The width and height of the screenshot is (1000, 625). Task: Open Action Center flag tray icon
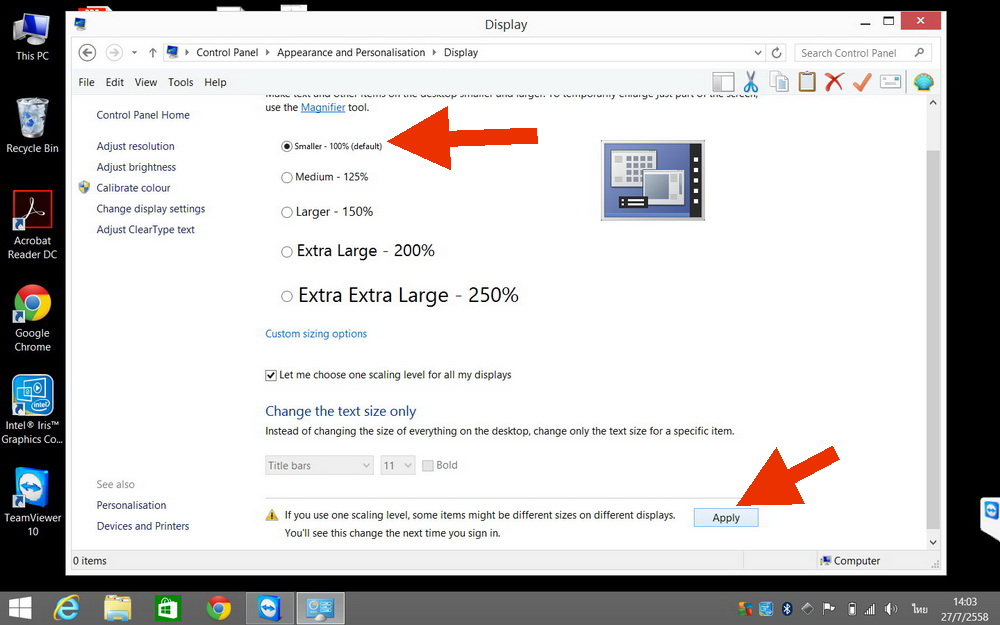click(x=828, y=609)
